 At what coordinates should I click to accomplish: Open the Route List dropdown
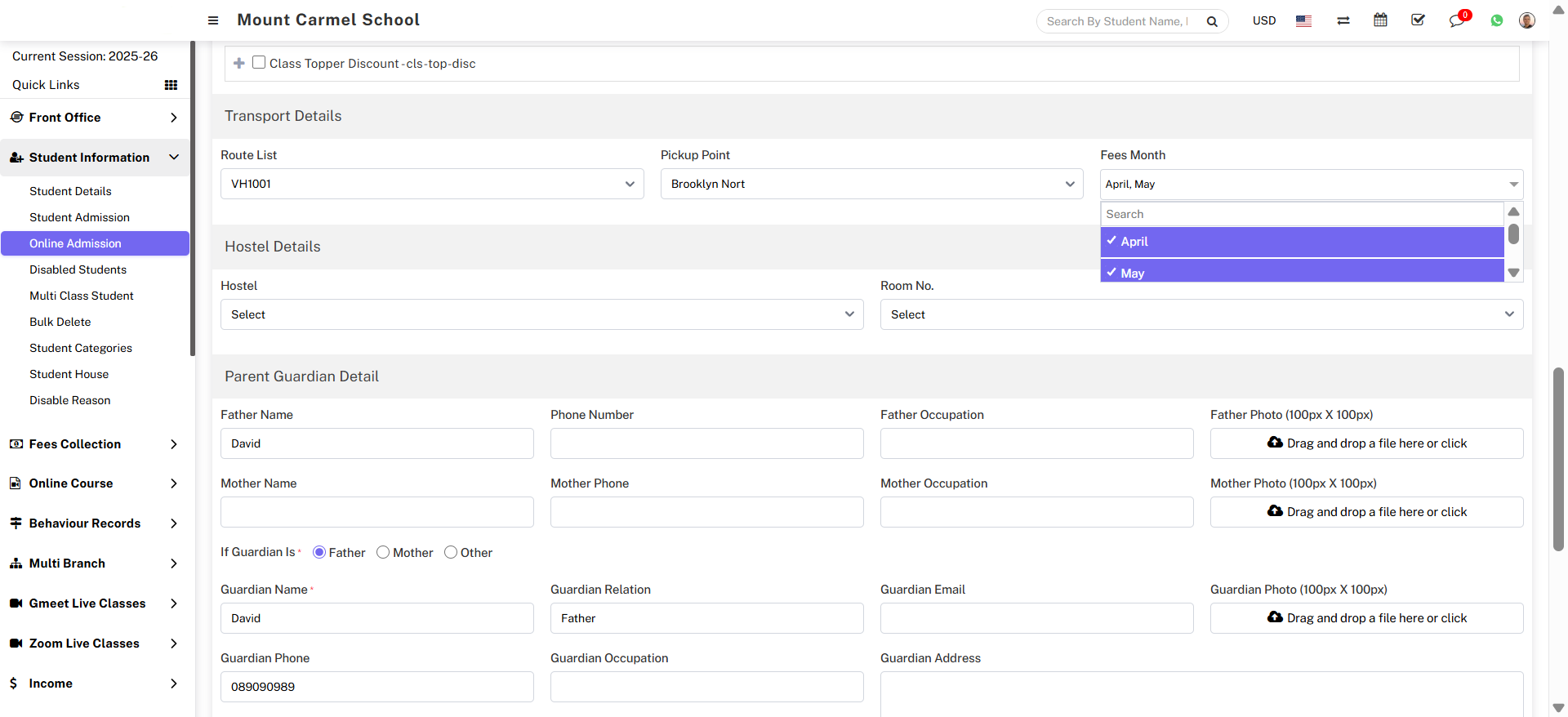[x=432, y=184]
